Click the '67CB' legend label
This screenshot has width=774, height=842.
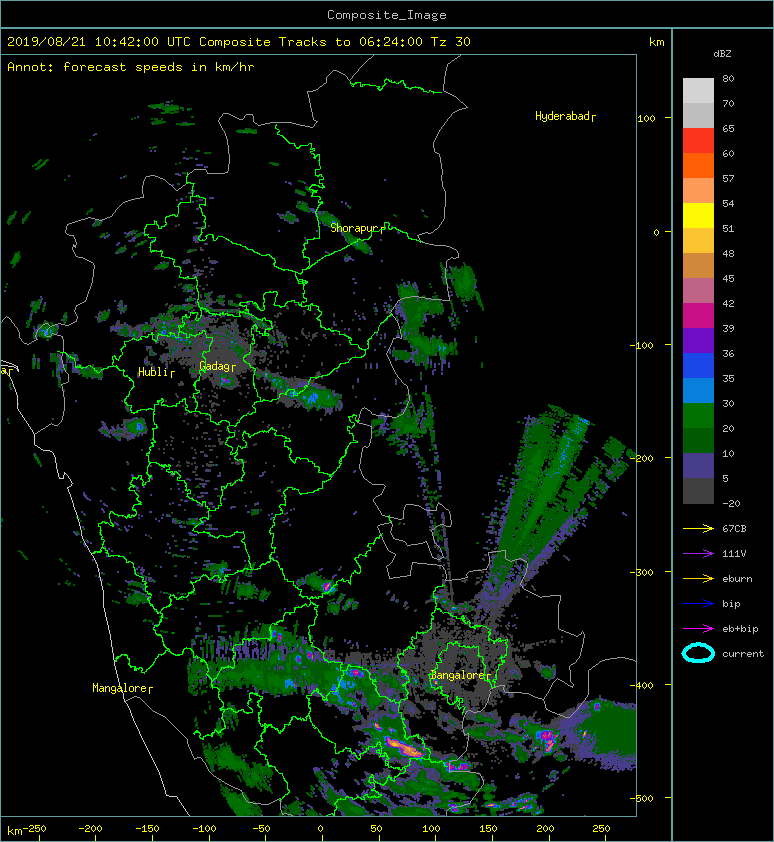[734, 528]
